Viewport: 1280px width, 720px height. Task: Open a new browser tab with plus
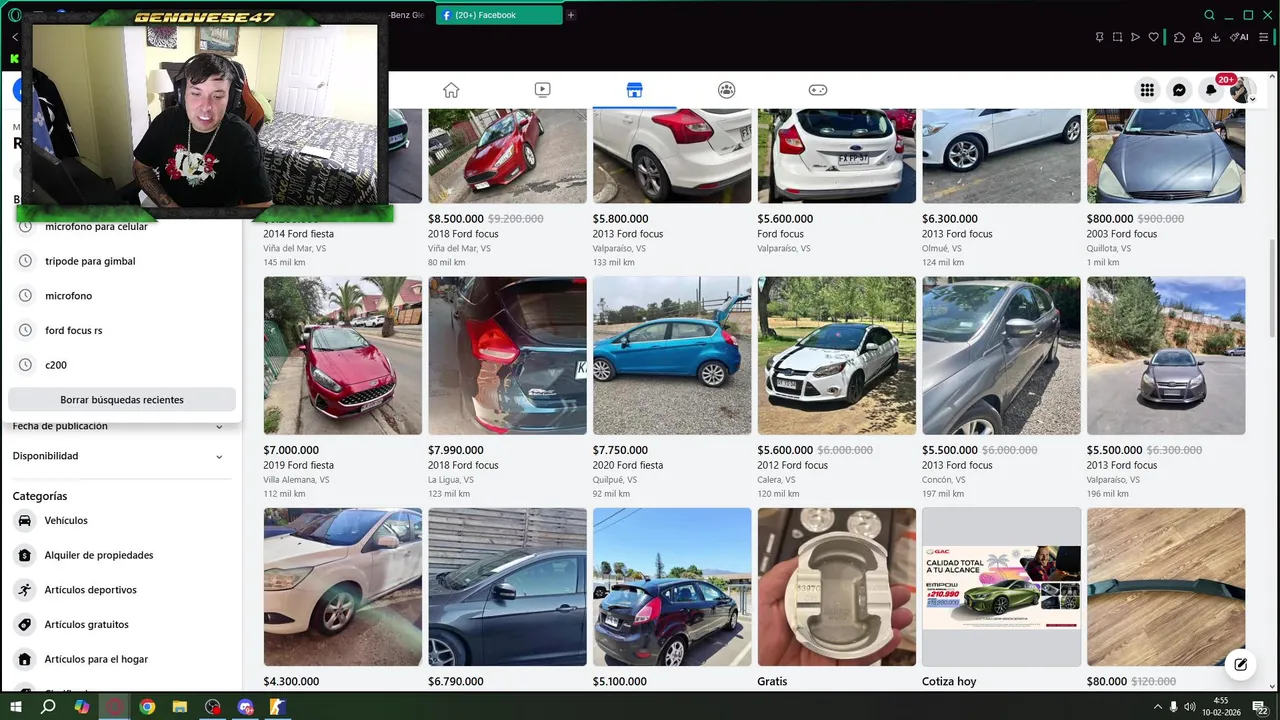571,15
